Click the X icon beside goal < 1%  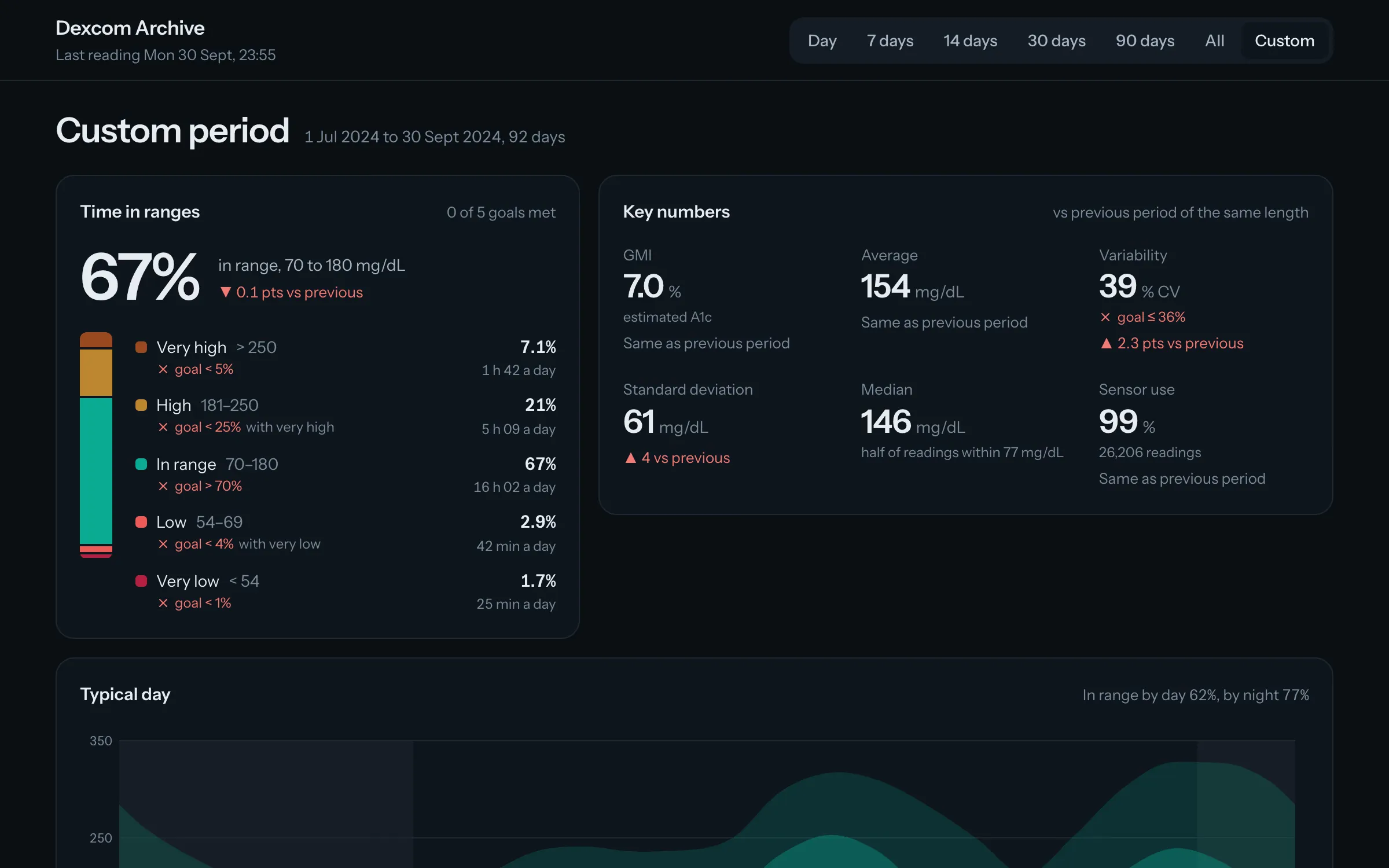click(163, 603)
